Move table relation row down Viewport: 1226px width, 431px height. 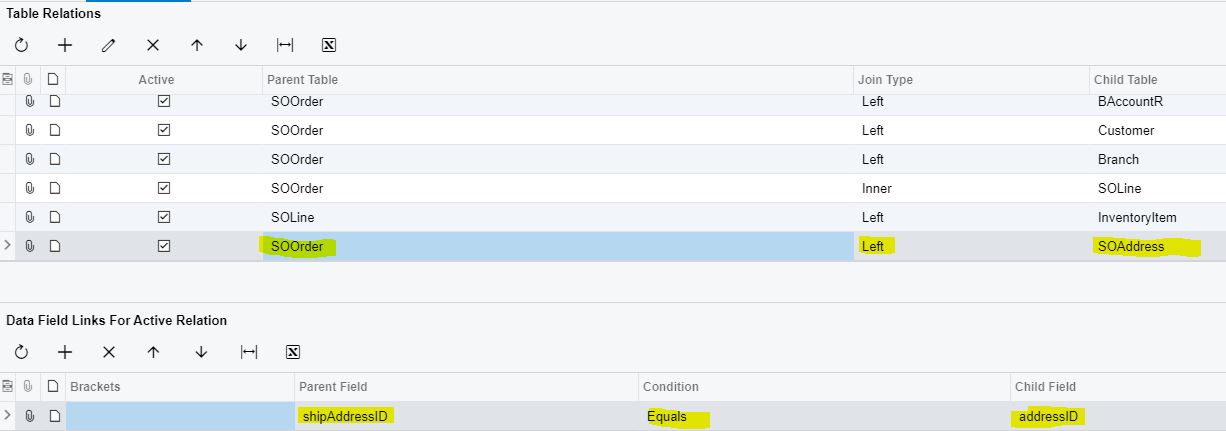click(x=241, y=45)
